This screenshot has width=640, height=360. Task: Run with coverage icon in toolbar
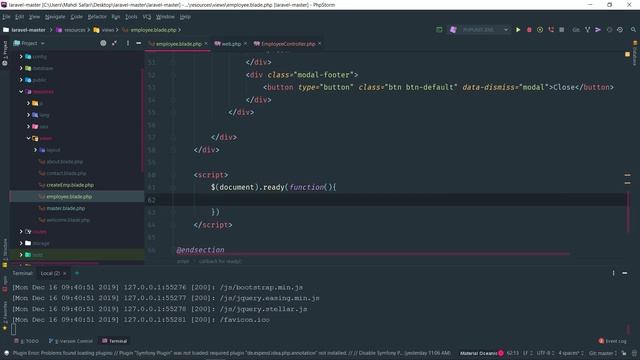[540, 30]
